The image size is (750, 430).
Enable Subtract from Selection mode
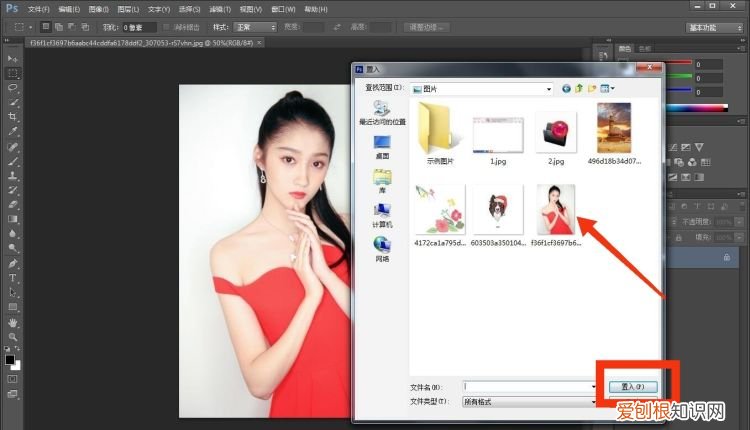(x=72, y=27)
